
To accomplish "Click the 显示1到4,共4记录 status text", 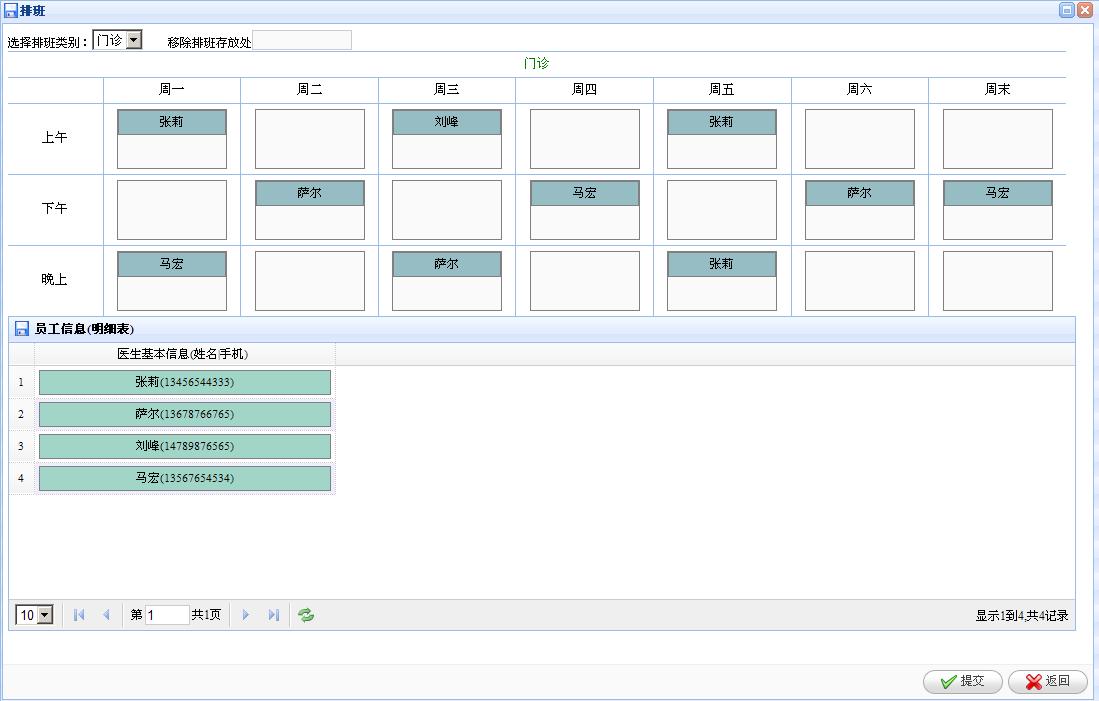I will 1022,615.
